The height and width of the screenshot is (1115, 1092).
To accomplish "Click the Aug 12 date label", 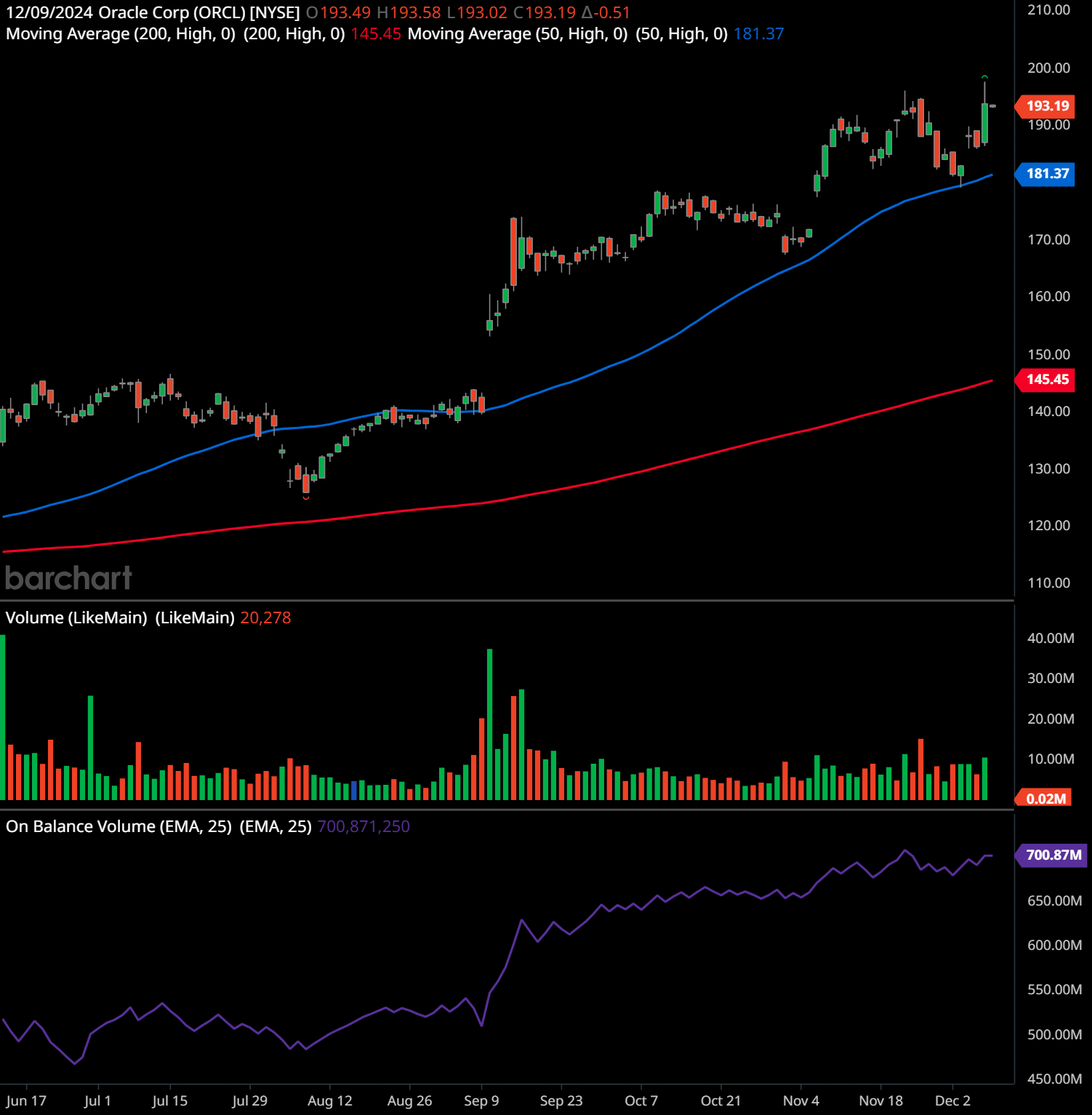I will pyautogui.click(x=329, y=1100).
